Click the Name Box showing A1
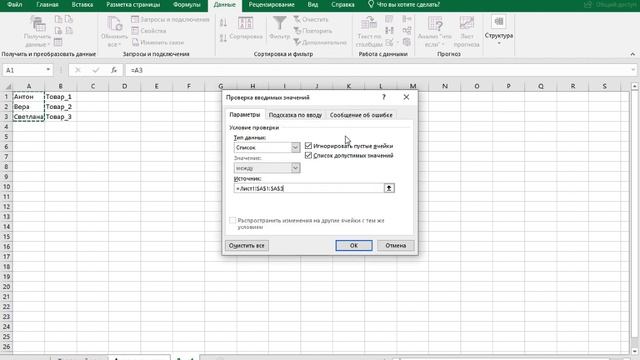640x360 pixels. click(23, 70)
